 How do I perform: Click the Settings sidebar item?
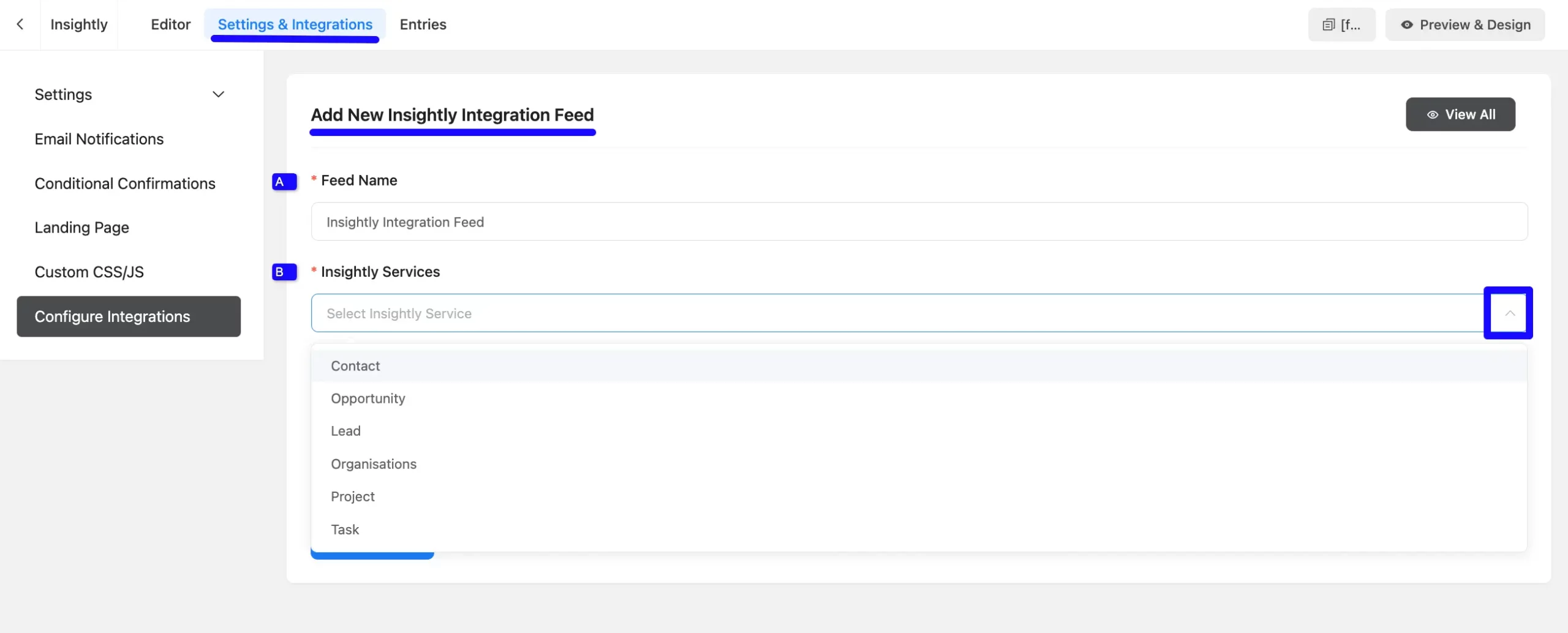63,94
